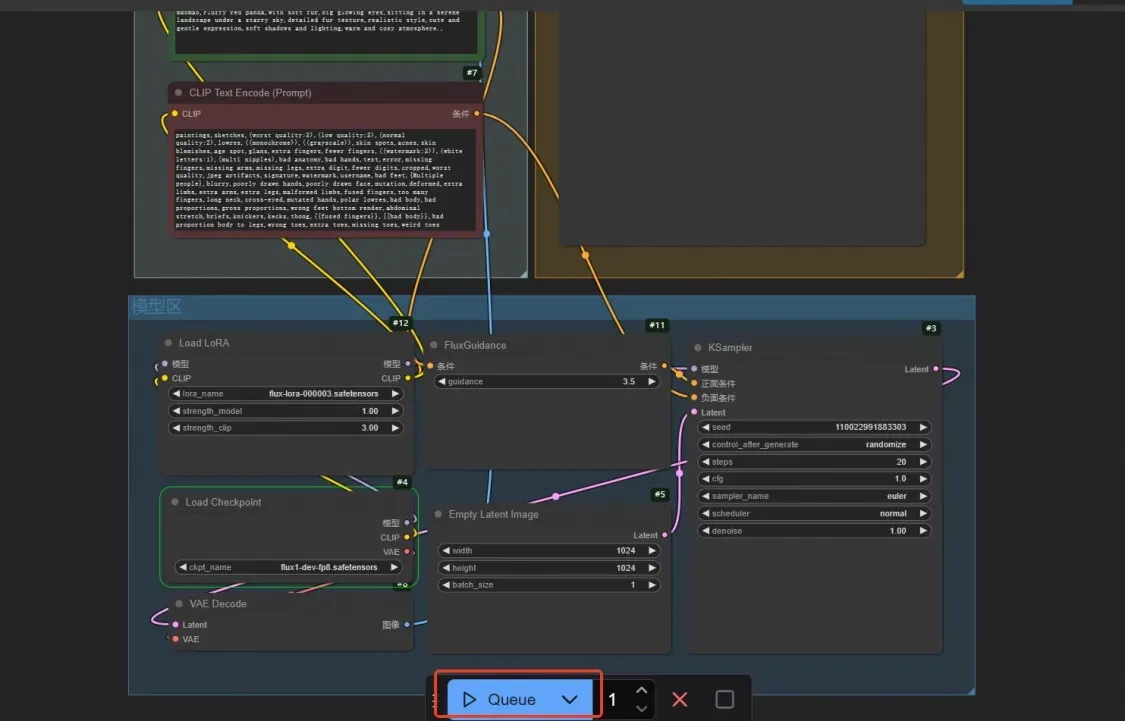Screen dimensions: 1125x721
Task: Click the cfg 1.0 value
Action: point(900,479)
